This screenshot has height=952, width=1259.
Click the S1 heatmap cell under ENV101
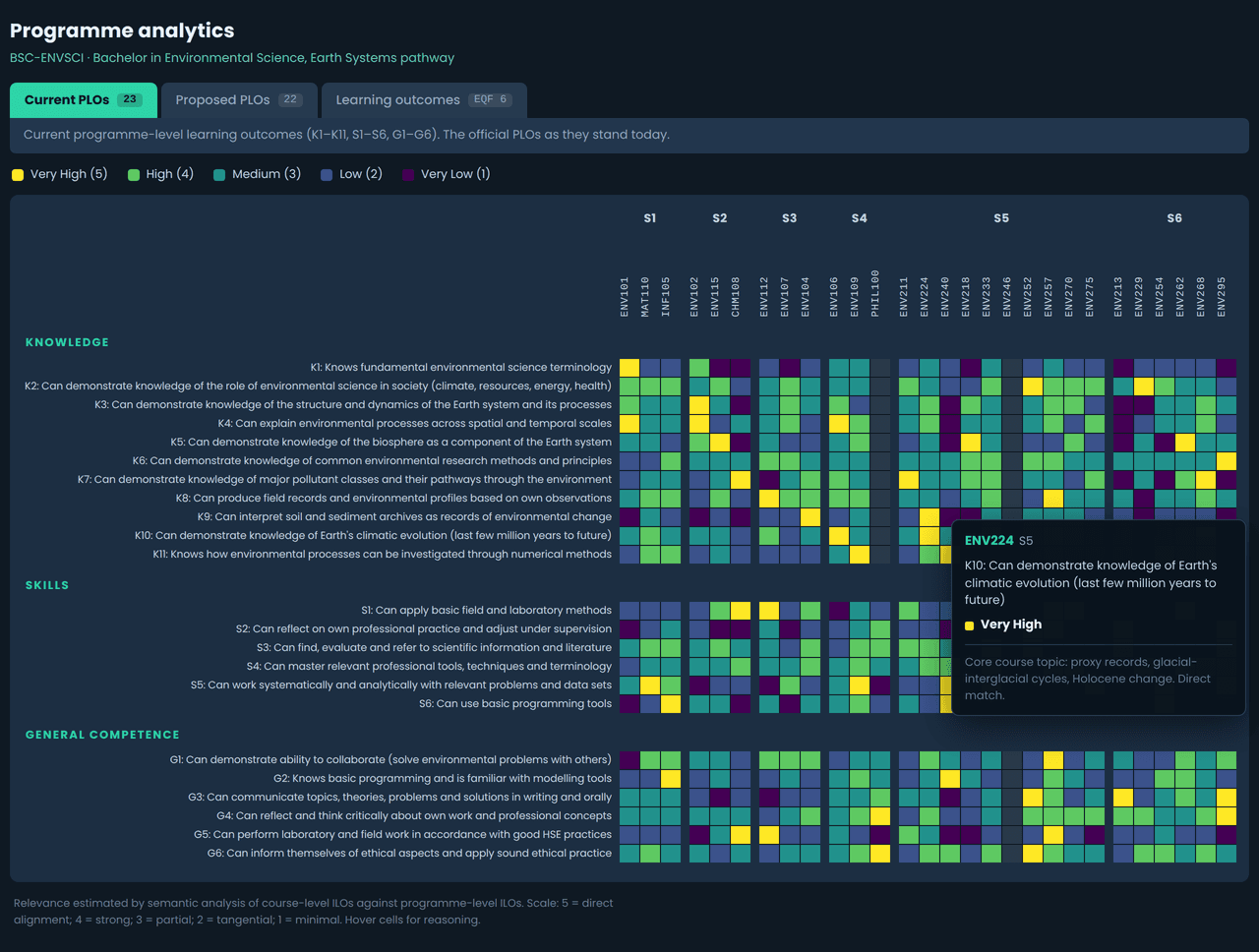pyautogui.click(x=629, y=611)
